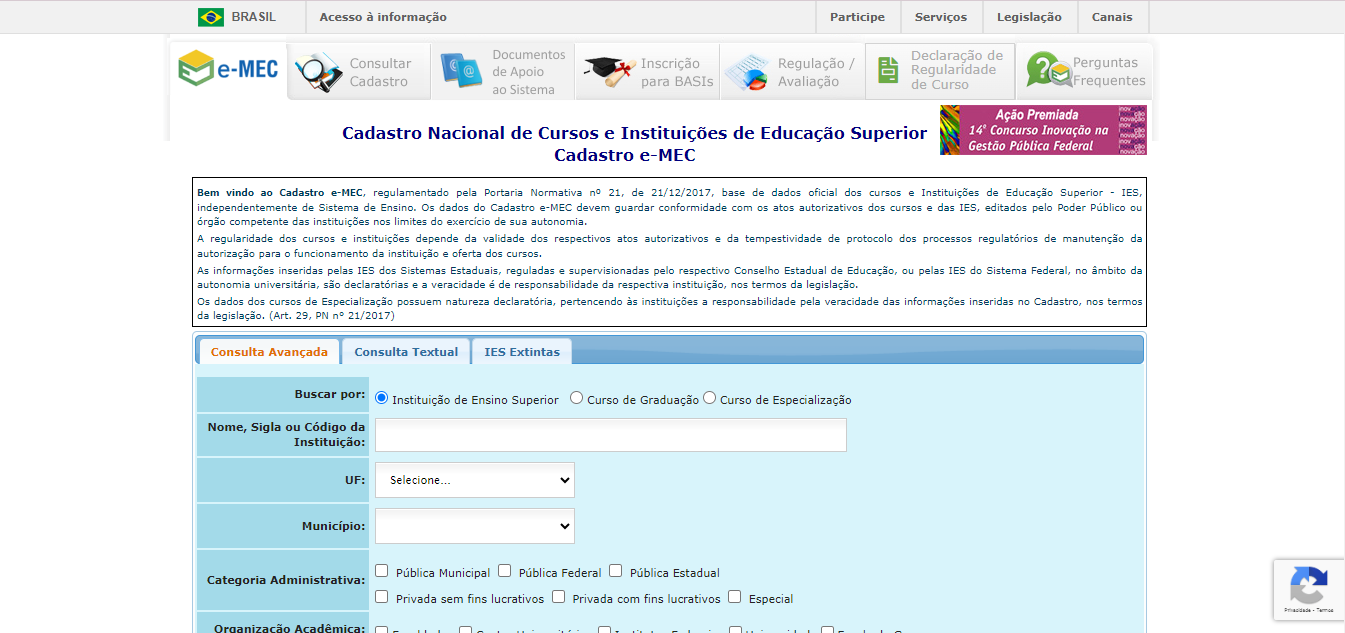Check the Pública Municipal checkbox

tap(382, 571)
